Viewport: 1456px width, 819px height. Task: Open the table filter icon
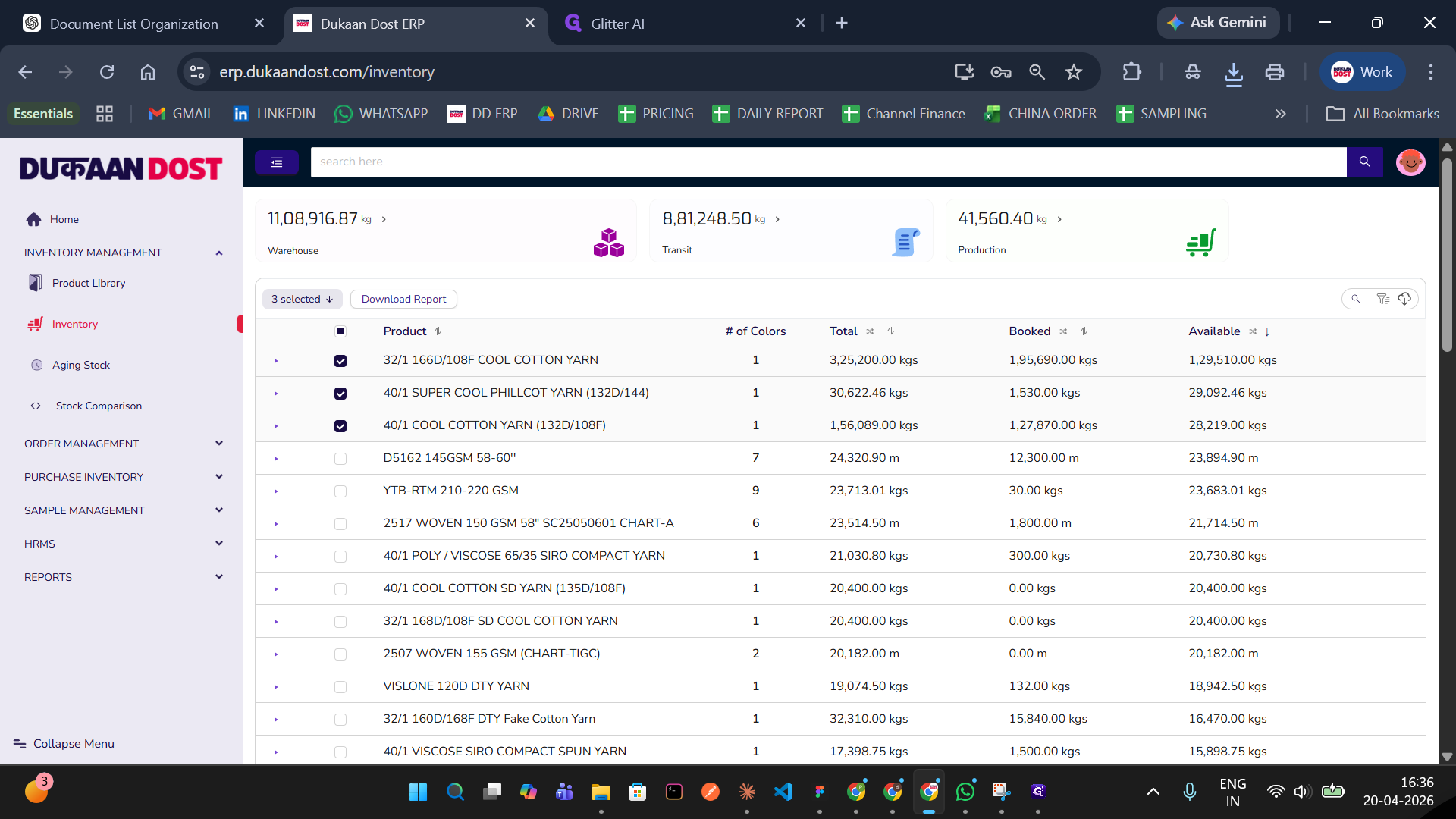pos(1382,299)
